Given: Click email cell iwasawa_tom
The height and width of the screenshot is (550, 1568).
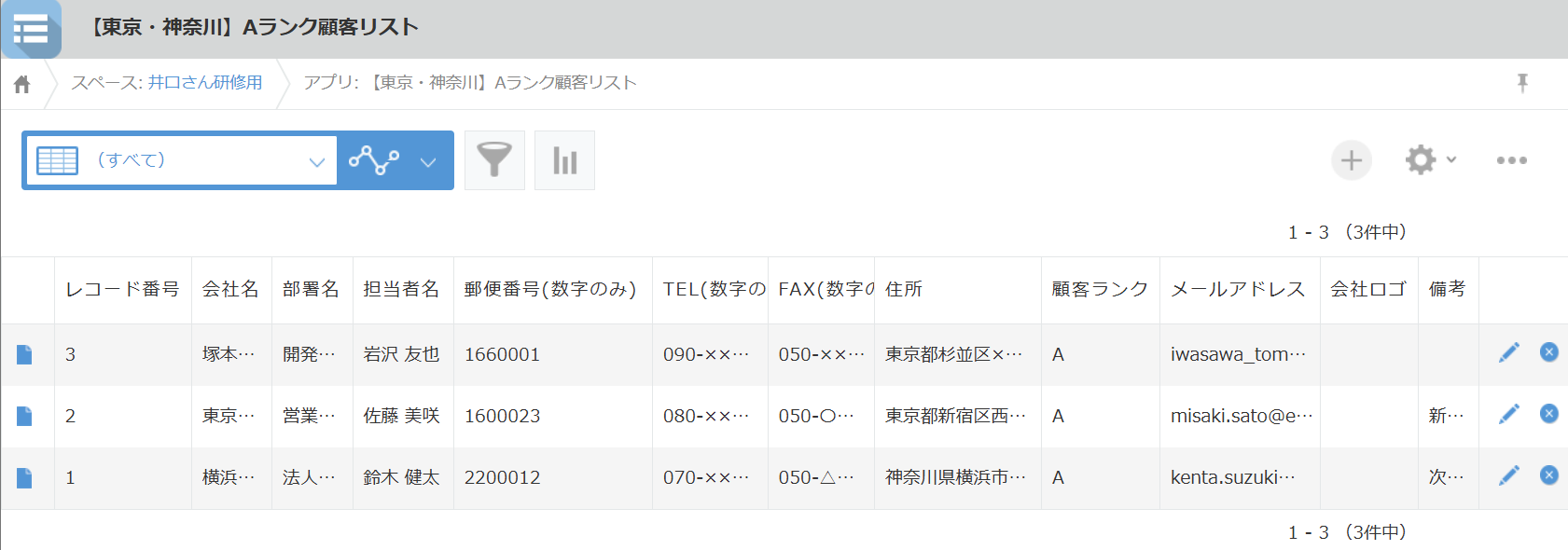Looking at the screenshot, I should 1239,354.
